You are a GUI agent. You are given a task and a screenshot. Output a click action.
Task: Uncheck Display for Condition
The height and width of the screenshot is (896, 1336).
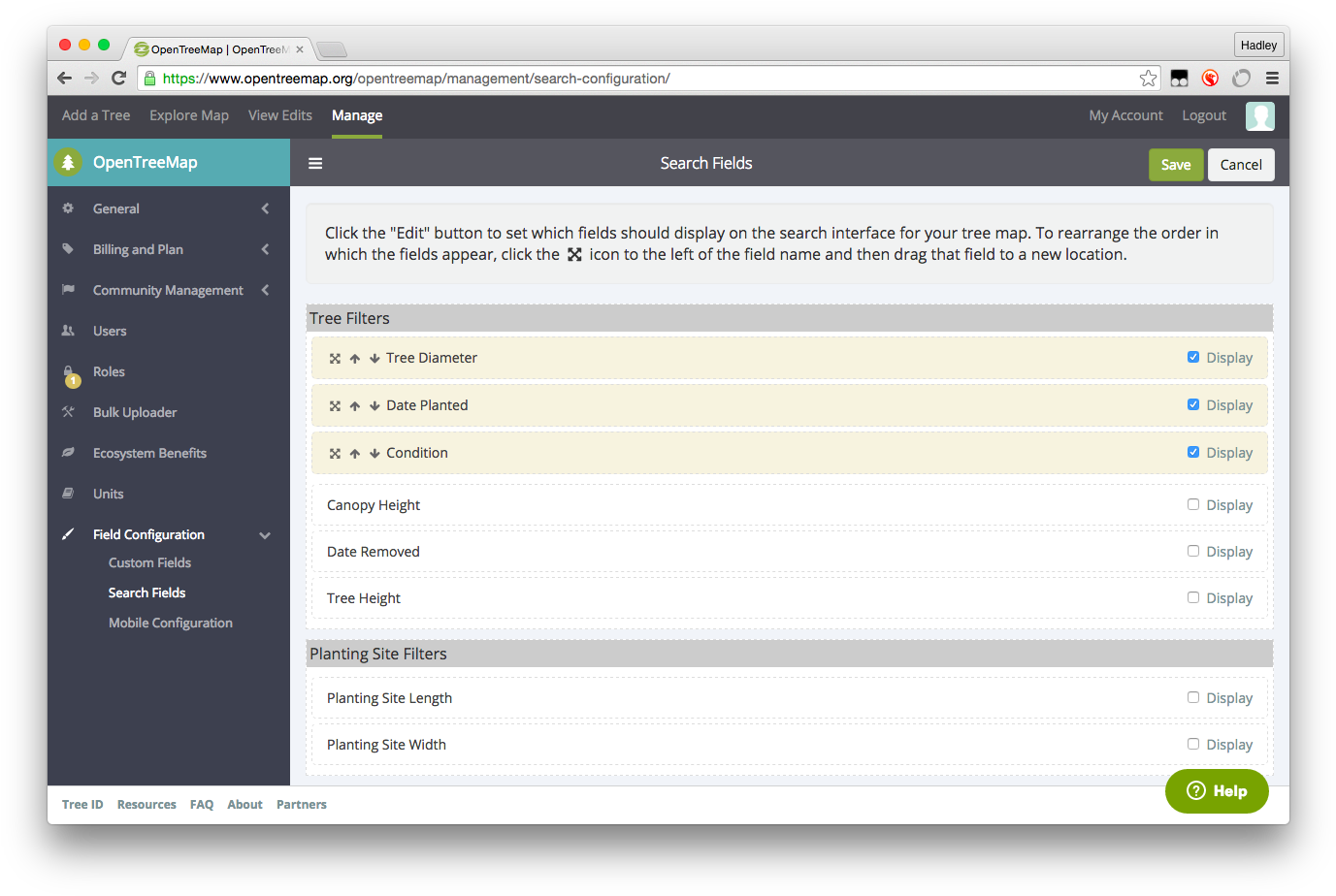1193,452
